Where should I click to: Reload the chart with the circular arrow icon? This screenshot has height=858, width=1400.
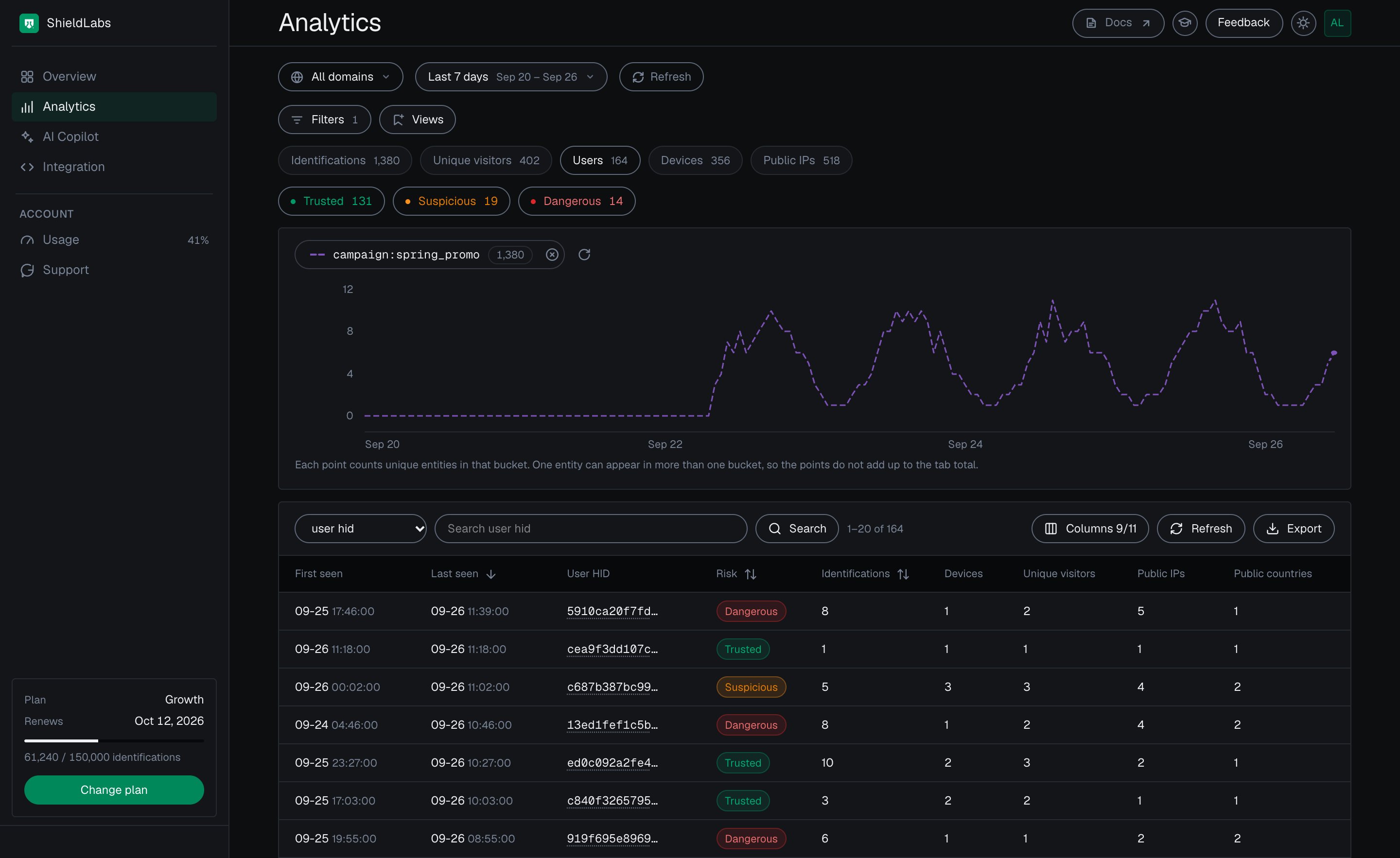pyautogui.click(x=584, y=255)
